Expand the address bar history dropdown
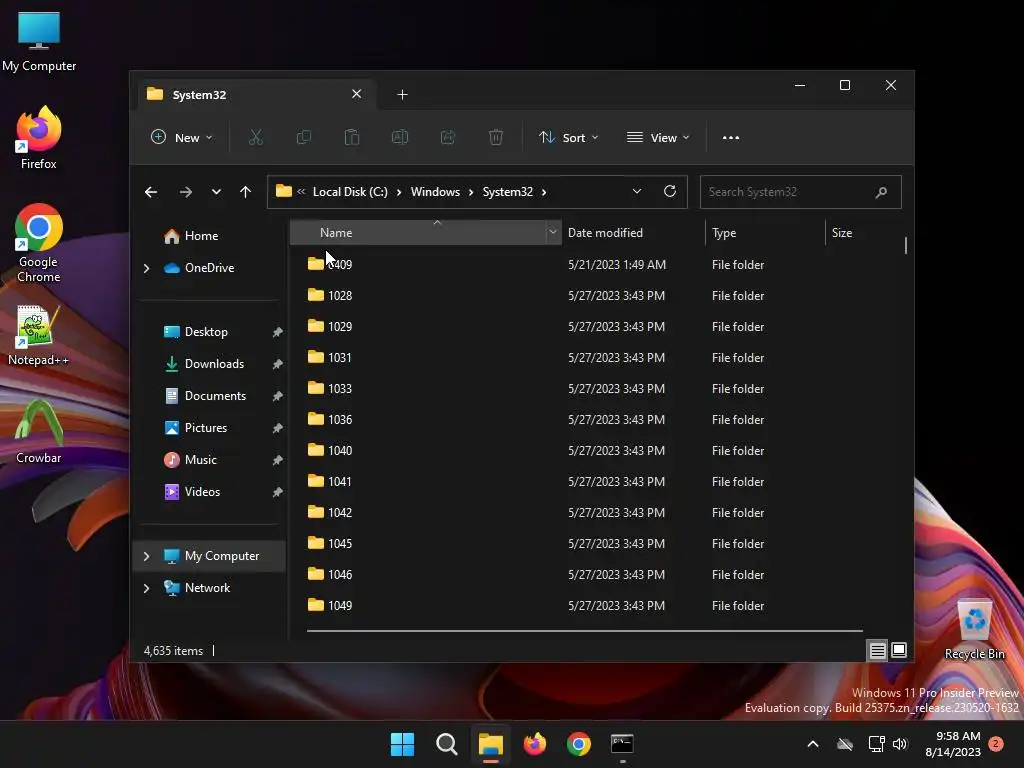 [637, 191]
